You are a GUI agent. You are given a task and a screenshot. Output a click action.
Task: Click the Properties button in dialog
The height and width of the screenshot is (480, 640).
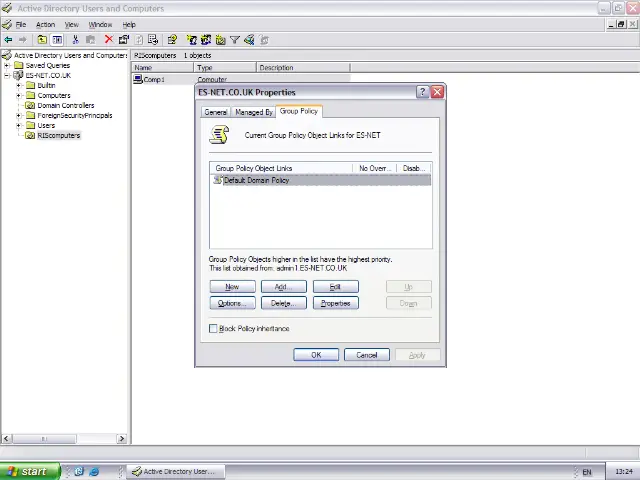[336, 303]
